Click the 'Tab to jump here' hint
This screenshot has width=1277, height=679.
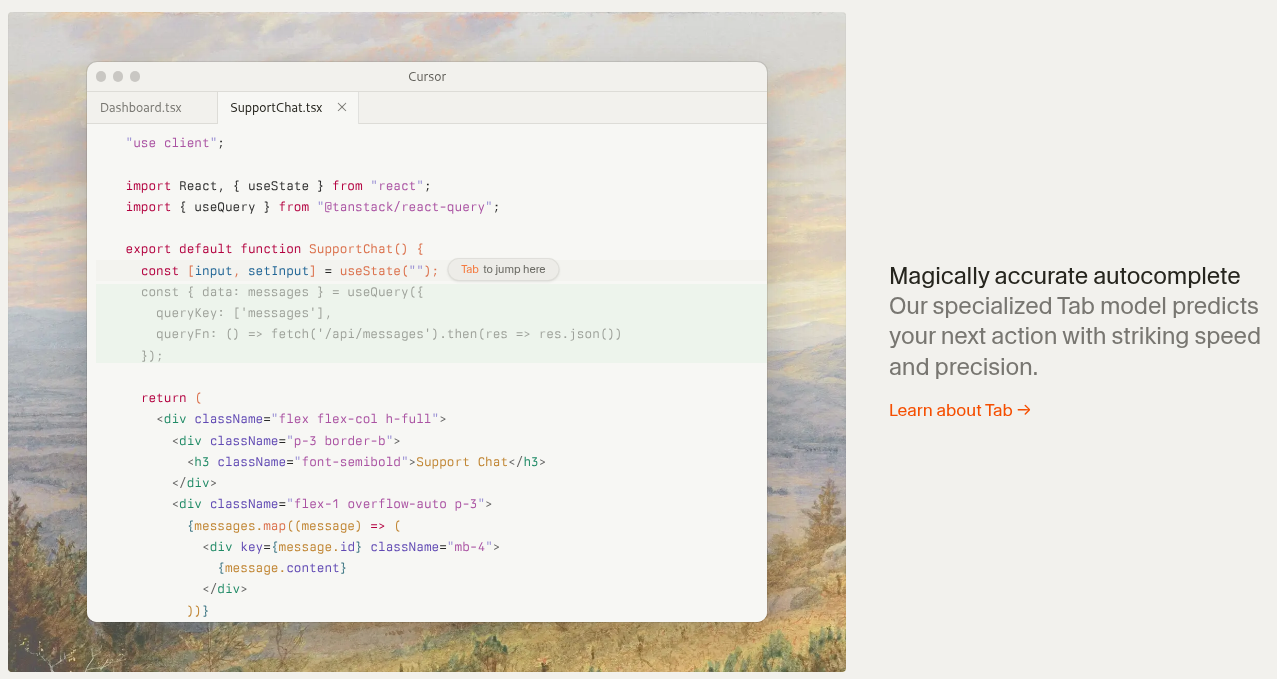point(503,270)
